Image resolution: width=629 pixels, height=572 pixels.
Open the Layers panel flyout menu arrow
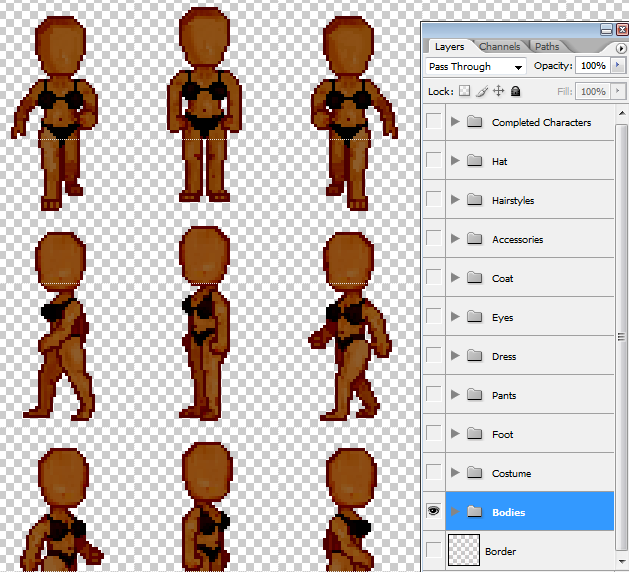621,49
